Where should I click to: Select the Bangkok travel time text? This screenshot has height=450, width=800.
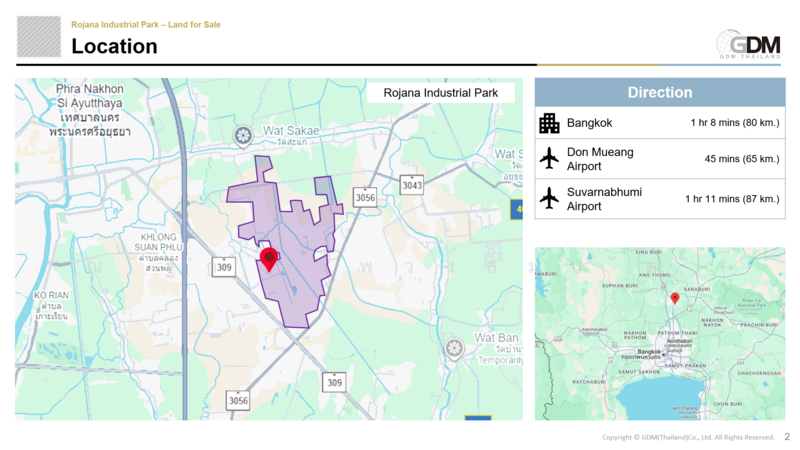[733, 123]
